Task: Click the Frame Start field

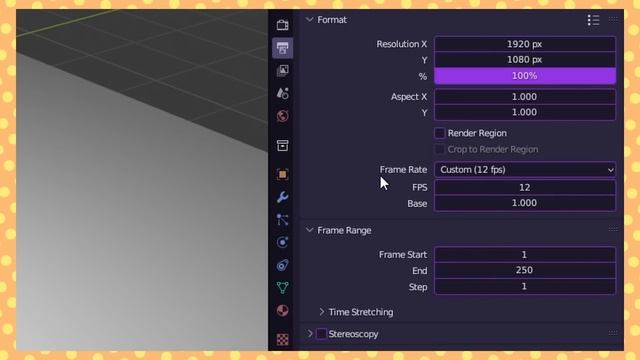Action: click(525, 255)
